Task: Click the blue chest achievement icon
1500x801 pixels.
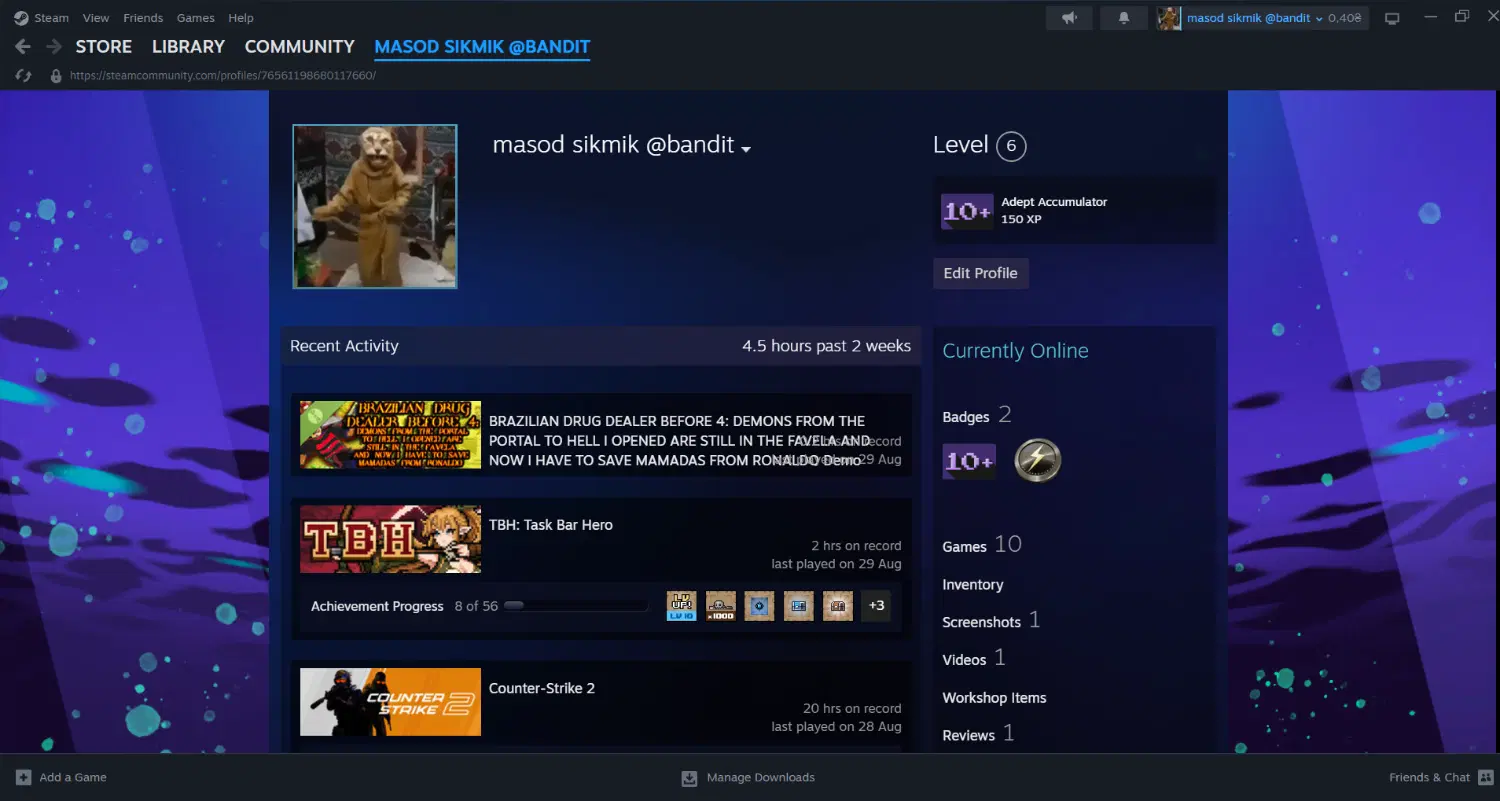Action: 799,606
